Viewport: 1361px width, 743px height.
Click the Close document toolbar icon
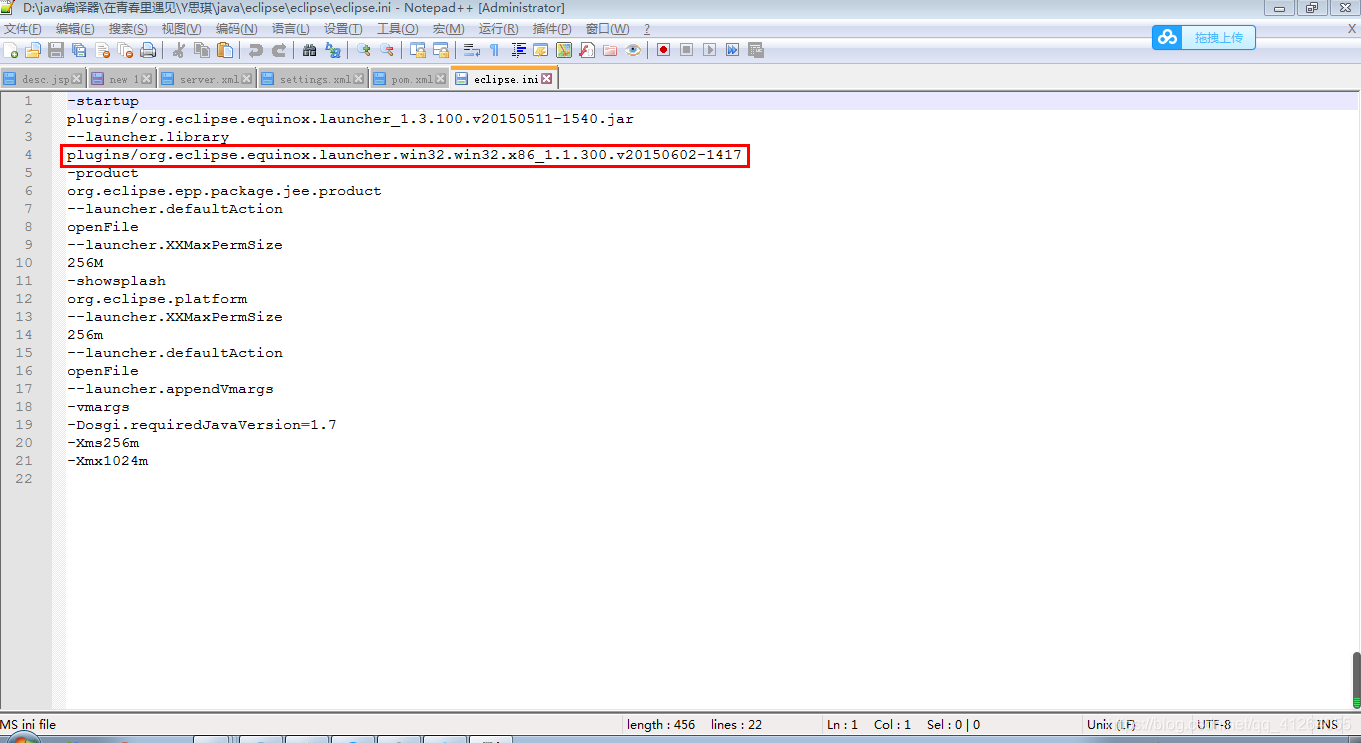102,50
